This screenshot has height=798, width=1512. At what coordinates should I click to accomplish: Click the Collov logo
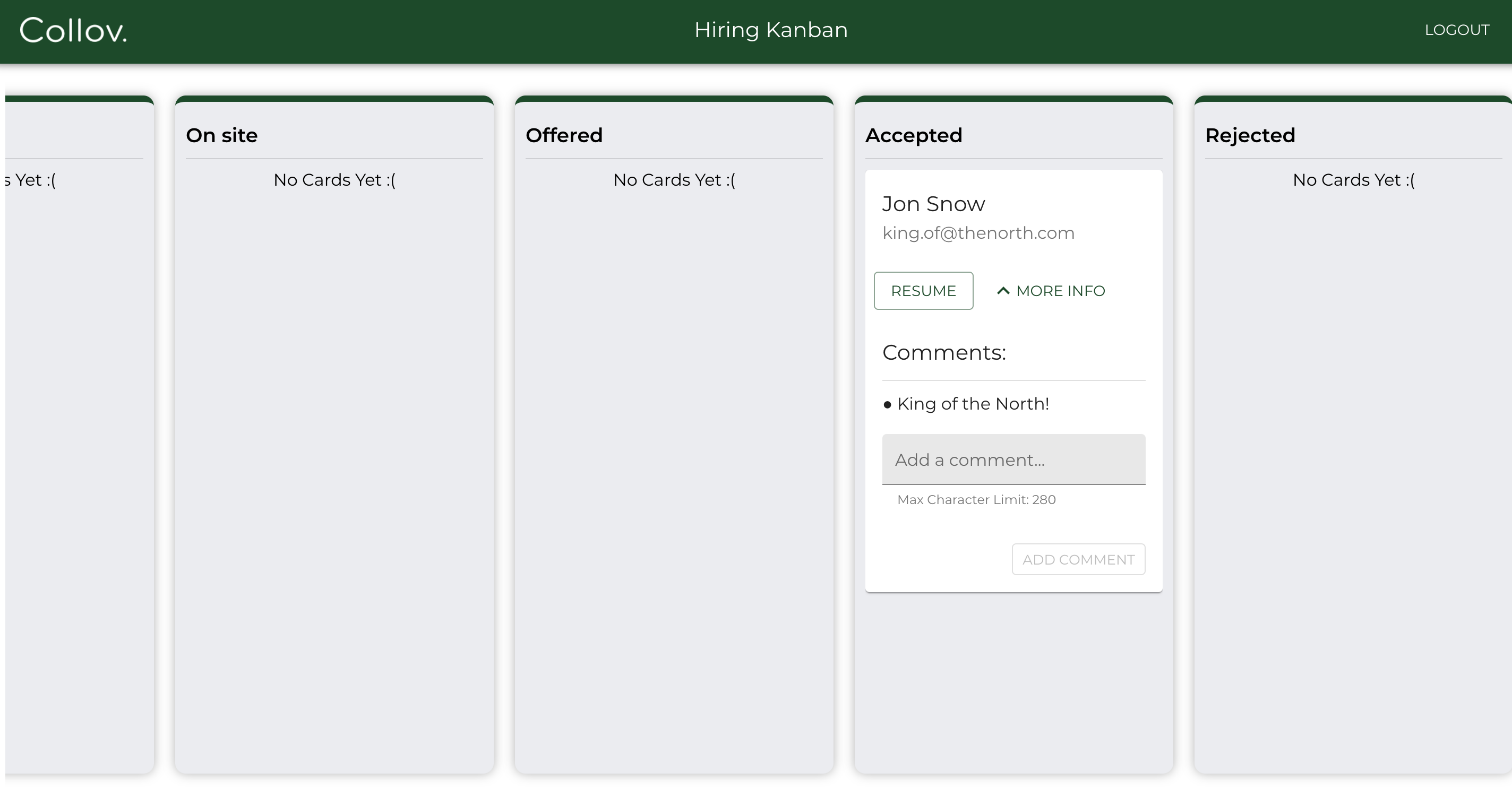[x=73, y=31]
